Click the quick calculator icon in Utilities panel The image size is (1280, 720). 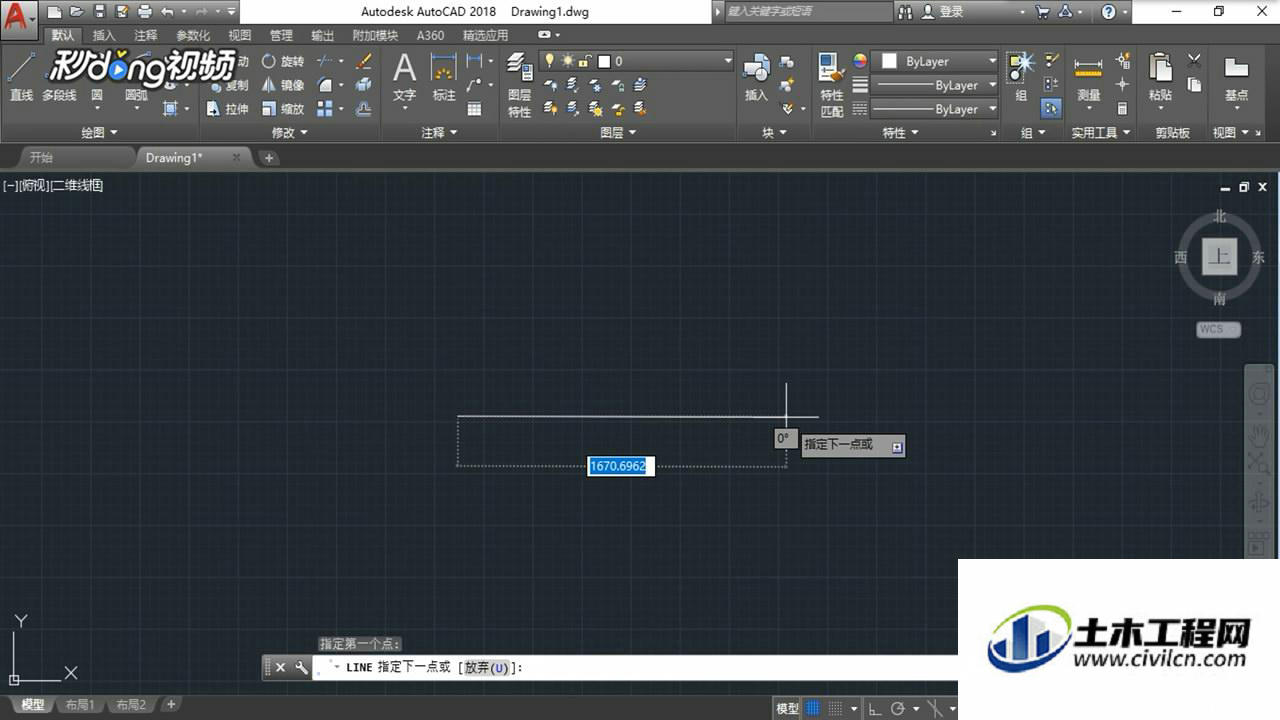click(x=1122, y=109)
